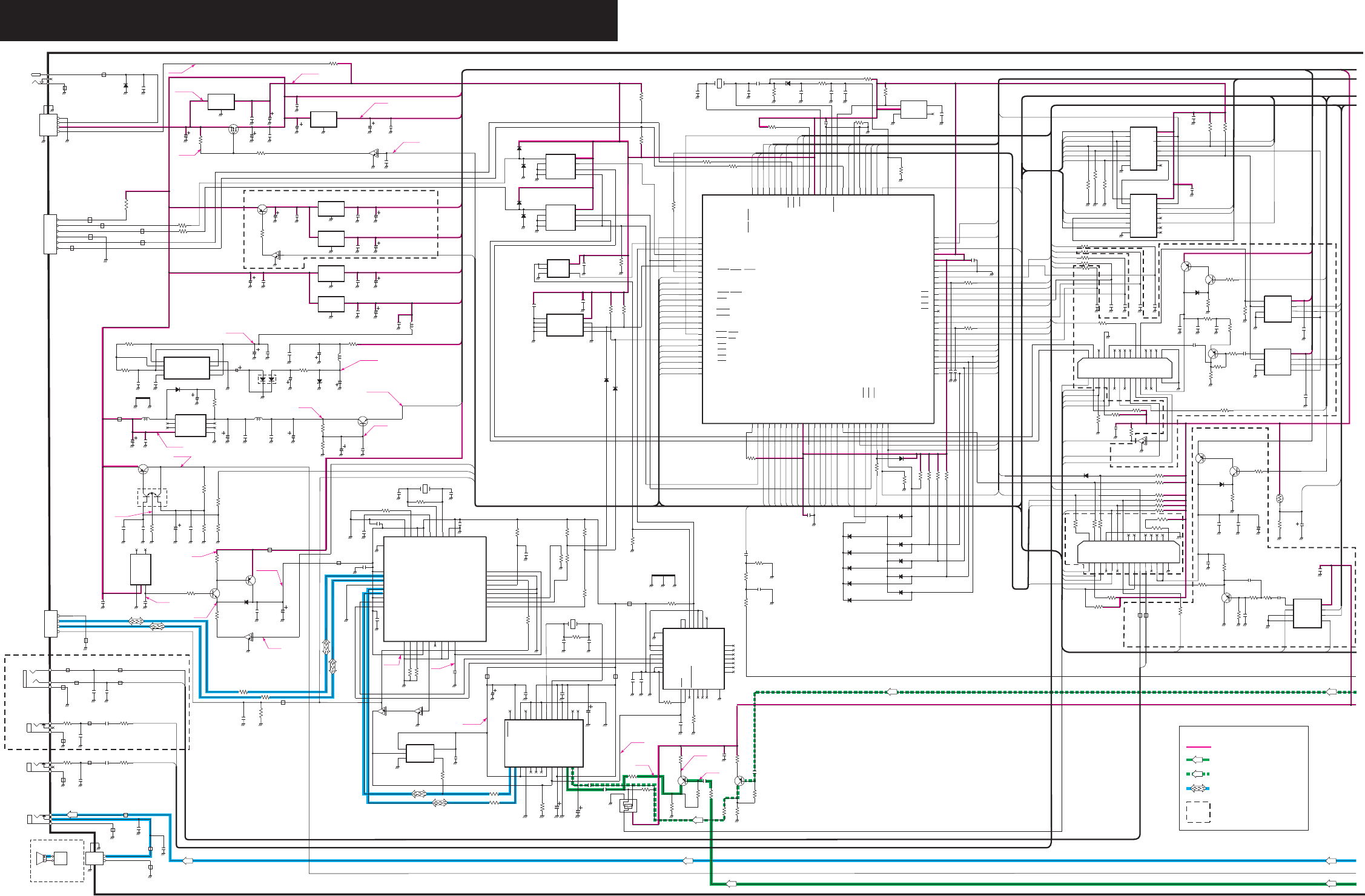
Task: Click the wide IC block at bottom center
Action: [544, 743]
